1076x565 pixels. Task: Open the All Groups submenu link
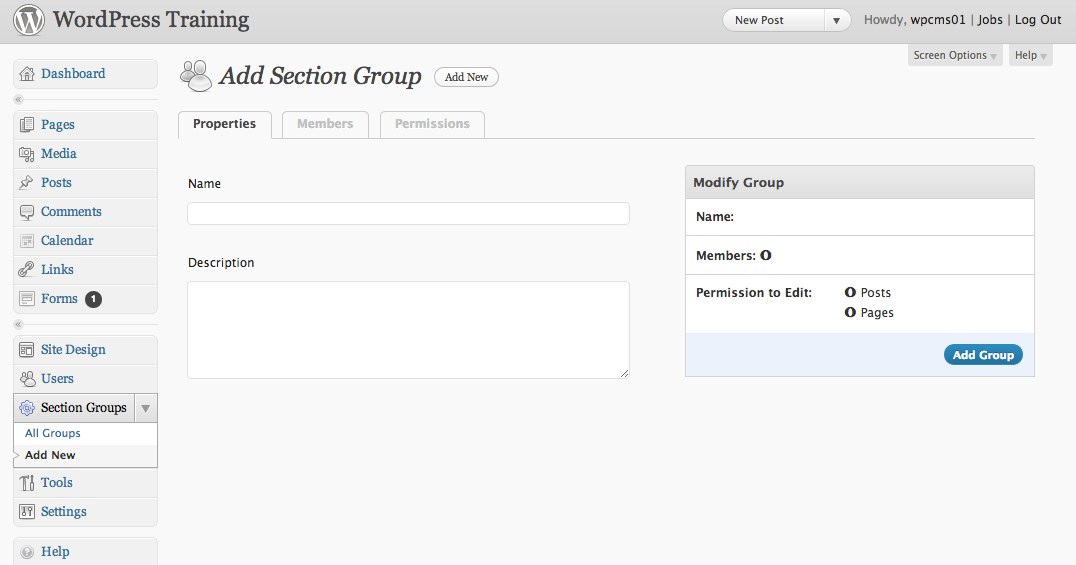[x=53, y=433]
